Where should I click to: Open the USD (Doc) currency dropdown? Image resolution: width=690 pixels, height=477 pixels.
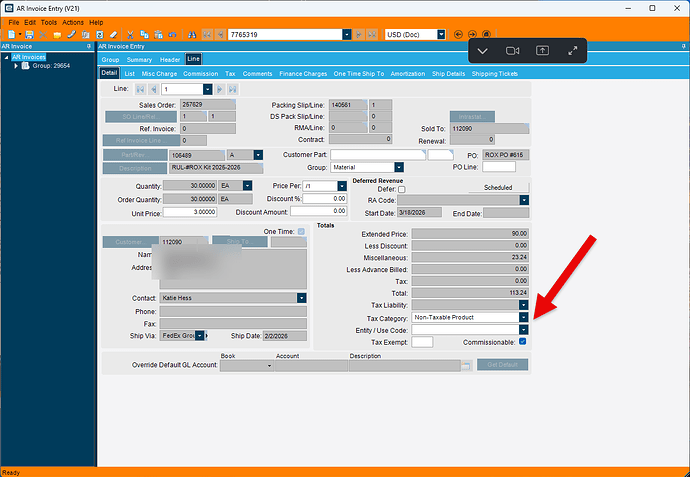coord(441,34)
